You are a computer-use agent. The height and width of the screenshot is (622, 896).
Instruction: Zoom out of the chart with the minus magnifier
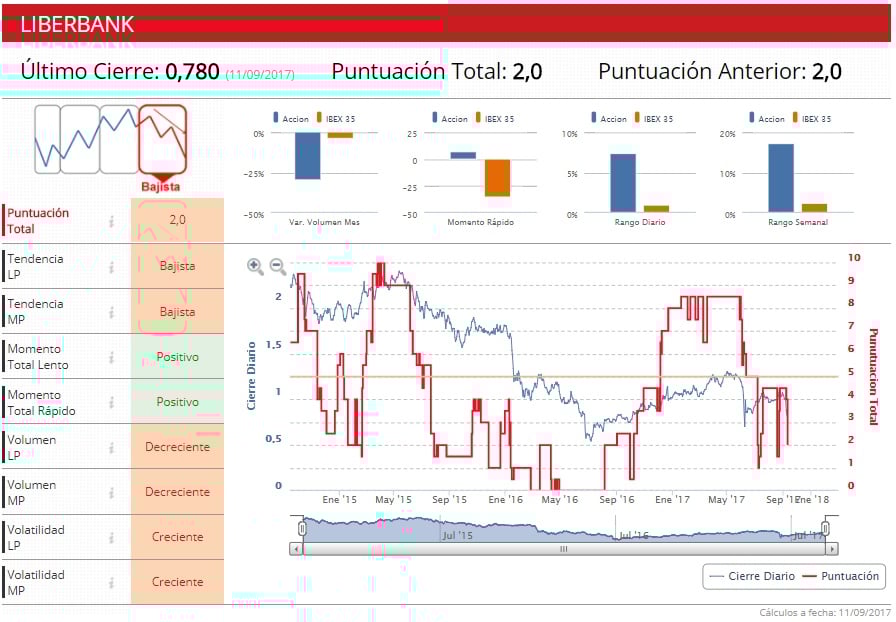pos(278,266)
